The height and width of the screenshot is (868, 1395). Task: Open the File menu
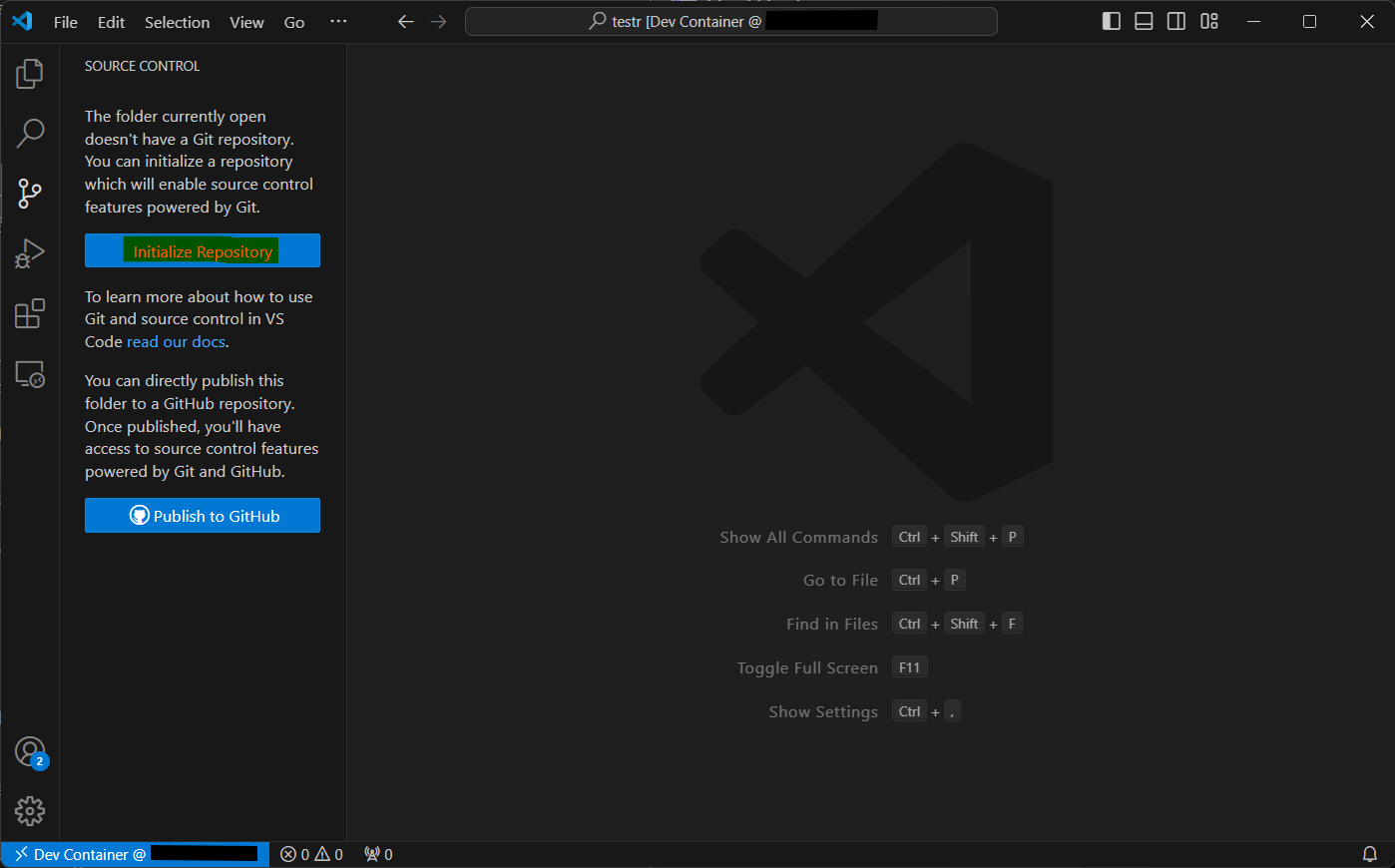[x=66, y=22]
